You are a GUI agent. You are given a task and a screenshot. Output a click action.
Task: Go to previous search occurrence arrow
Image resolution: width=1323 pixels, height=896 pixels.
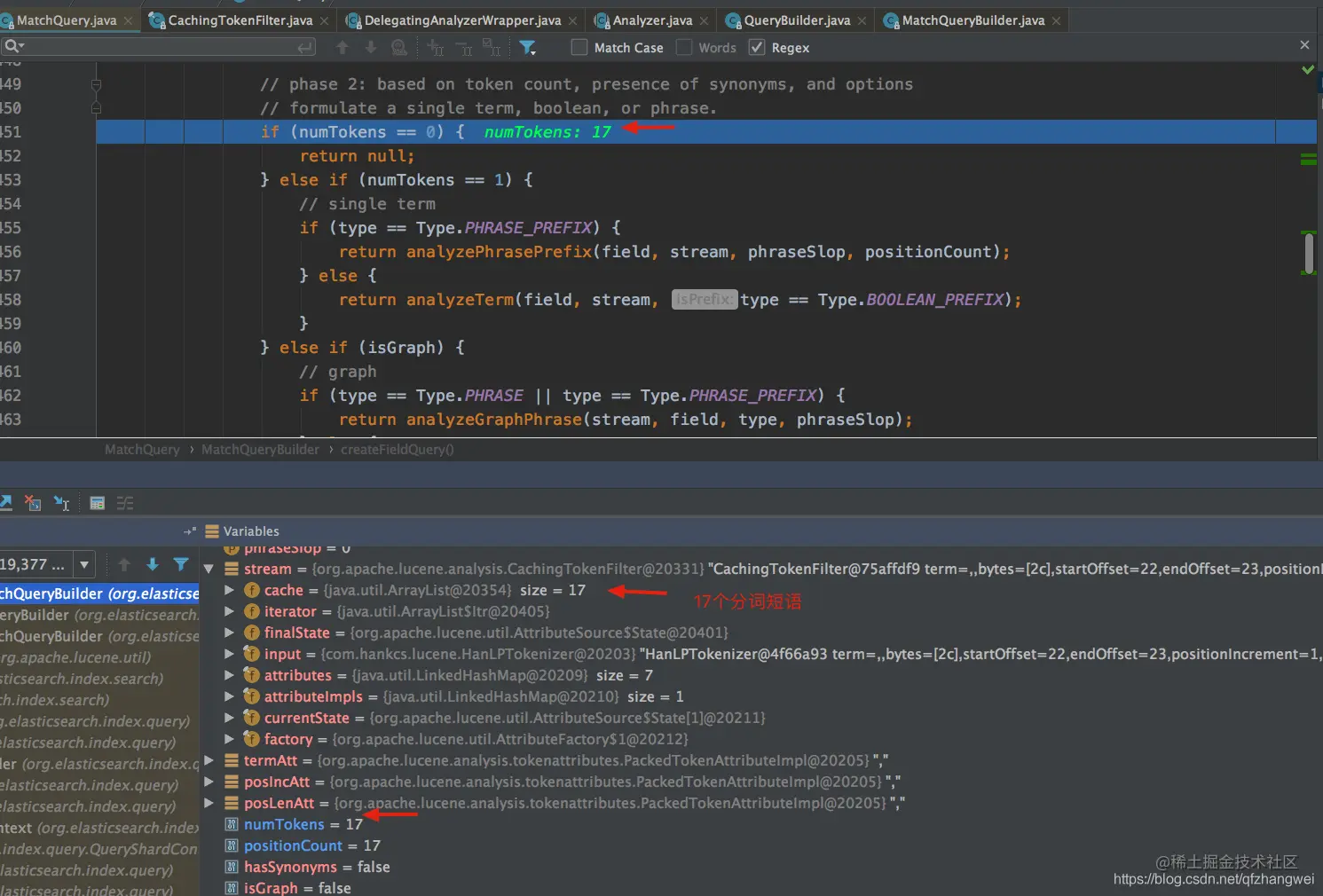pos(343,48)
